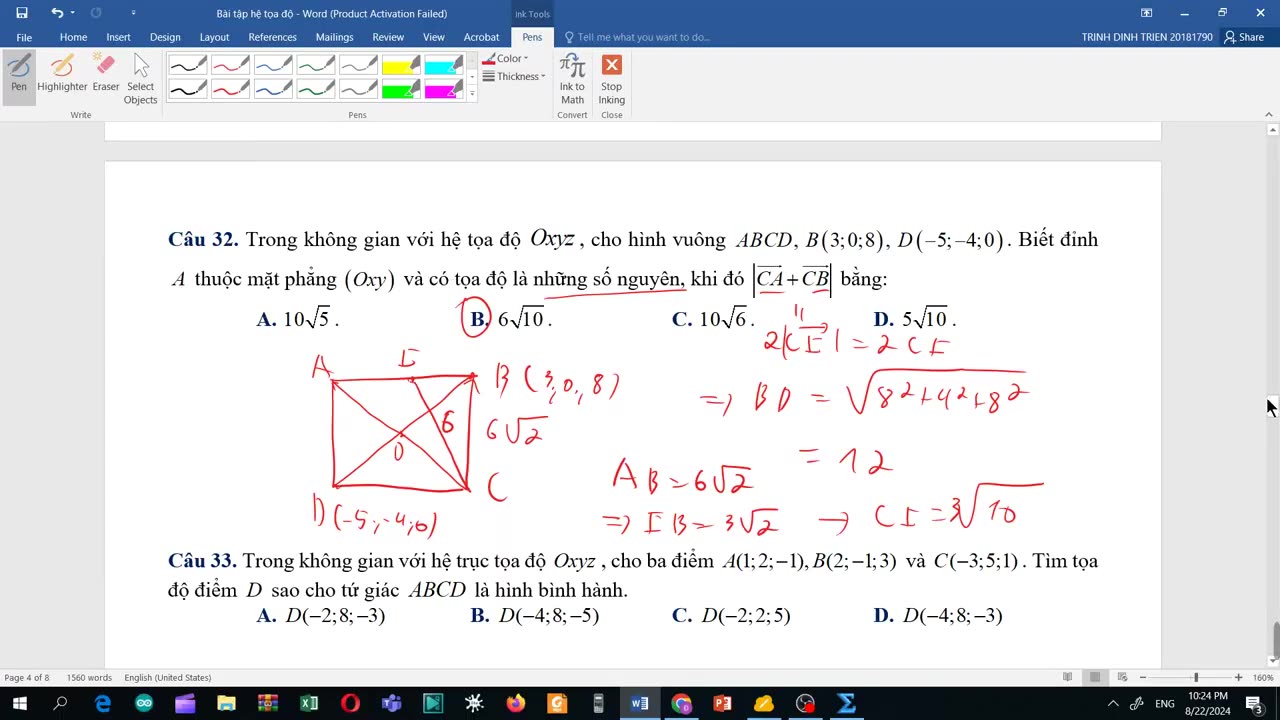Open the pen Color dropdown
The width and height of the screenshot is (1280, 720).
tap(506, 59)
